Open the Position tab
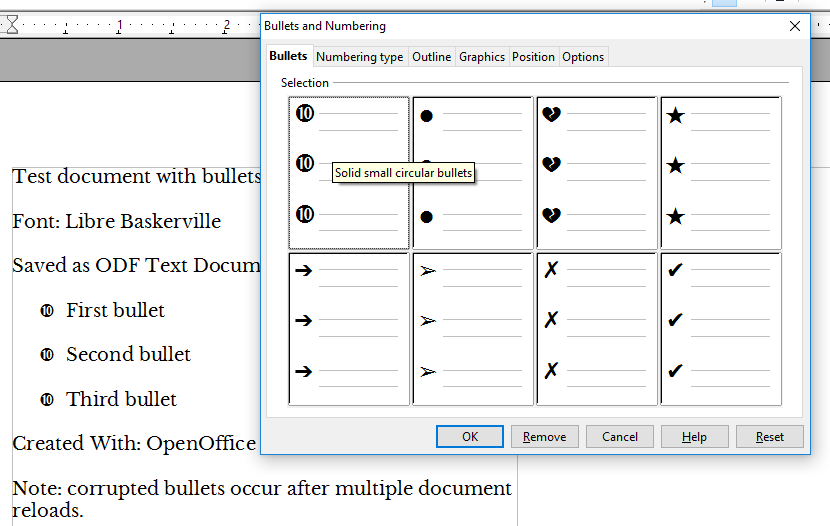 (x=533, y=57)
